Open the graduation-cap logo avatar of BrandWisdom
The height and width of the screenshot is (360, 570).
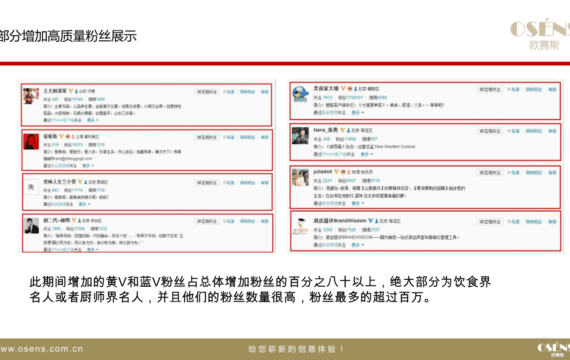point(301,227)
